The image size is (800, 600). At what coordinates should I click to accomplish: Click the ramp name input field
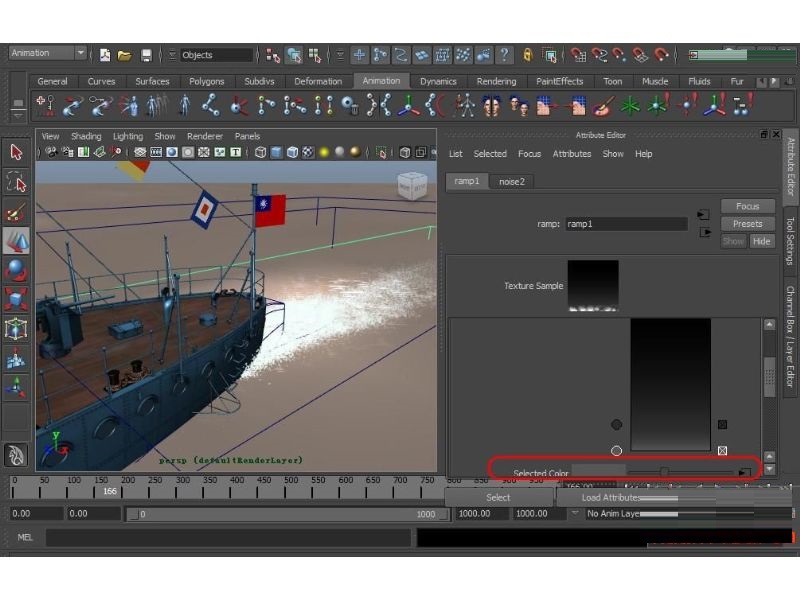point(626,223)
